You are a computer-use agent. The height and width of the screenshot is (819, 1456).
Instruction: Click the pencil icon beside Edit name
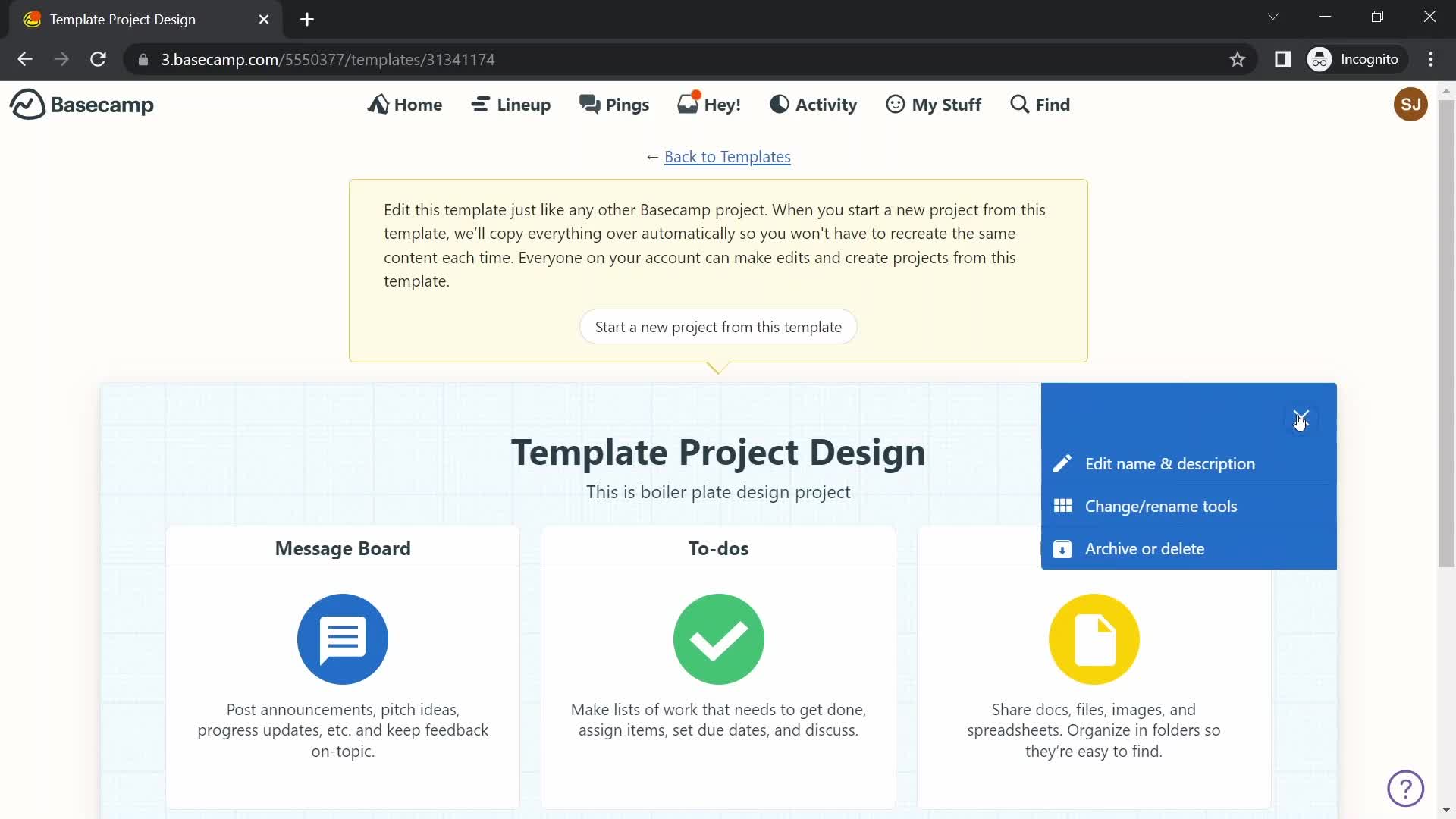pos(1062,464)
